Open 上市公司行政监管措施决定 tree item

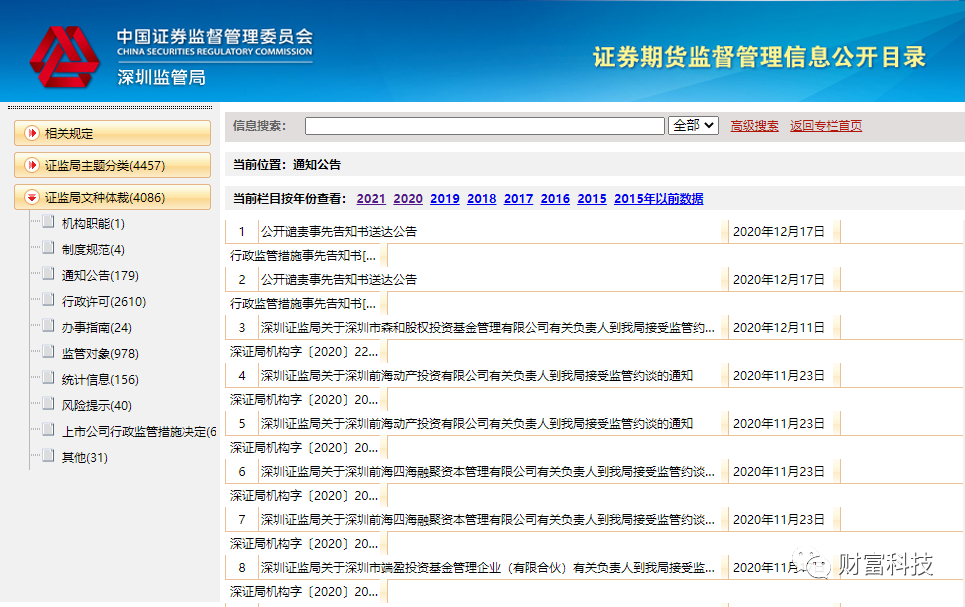[x=139, y=432]
